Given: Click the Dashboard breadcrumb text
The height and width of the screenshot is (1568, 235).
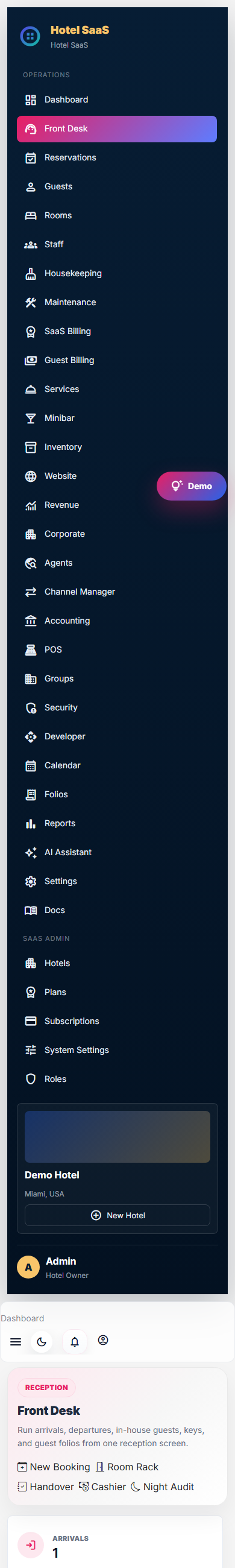Looking at the screenshot, I should point(22,1318).
